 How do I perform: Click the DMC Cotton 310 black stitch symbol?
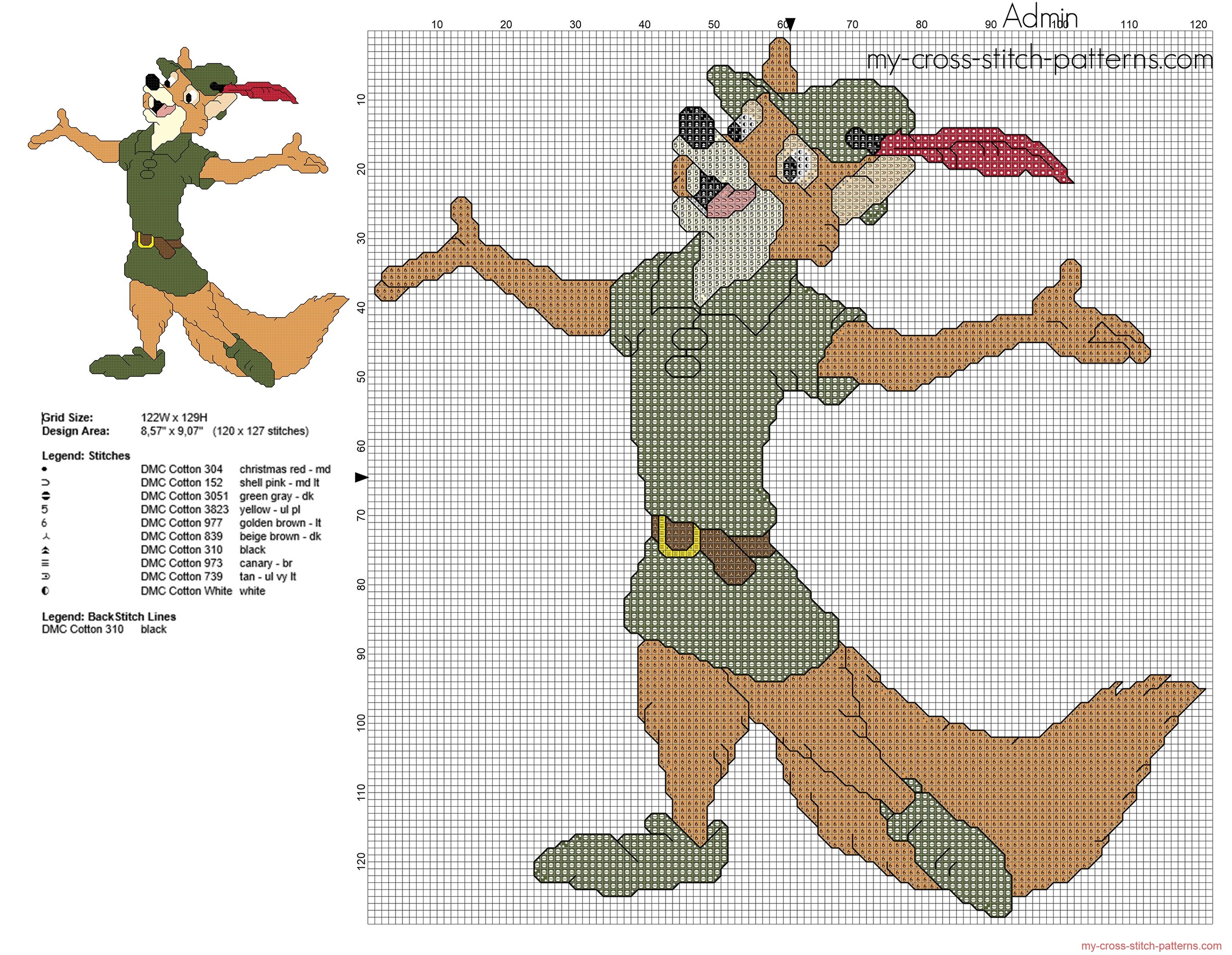[46, 550]
